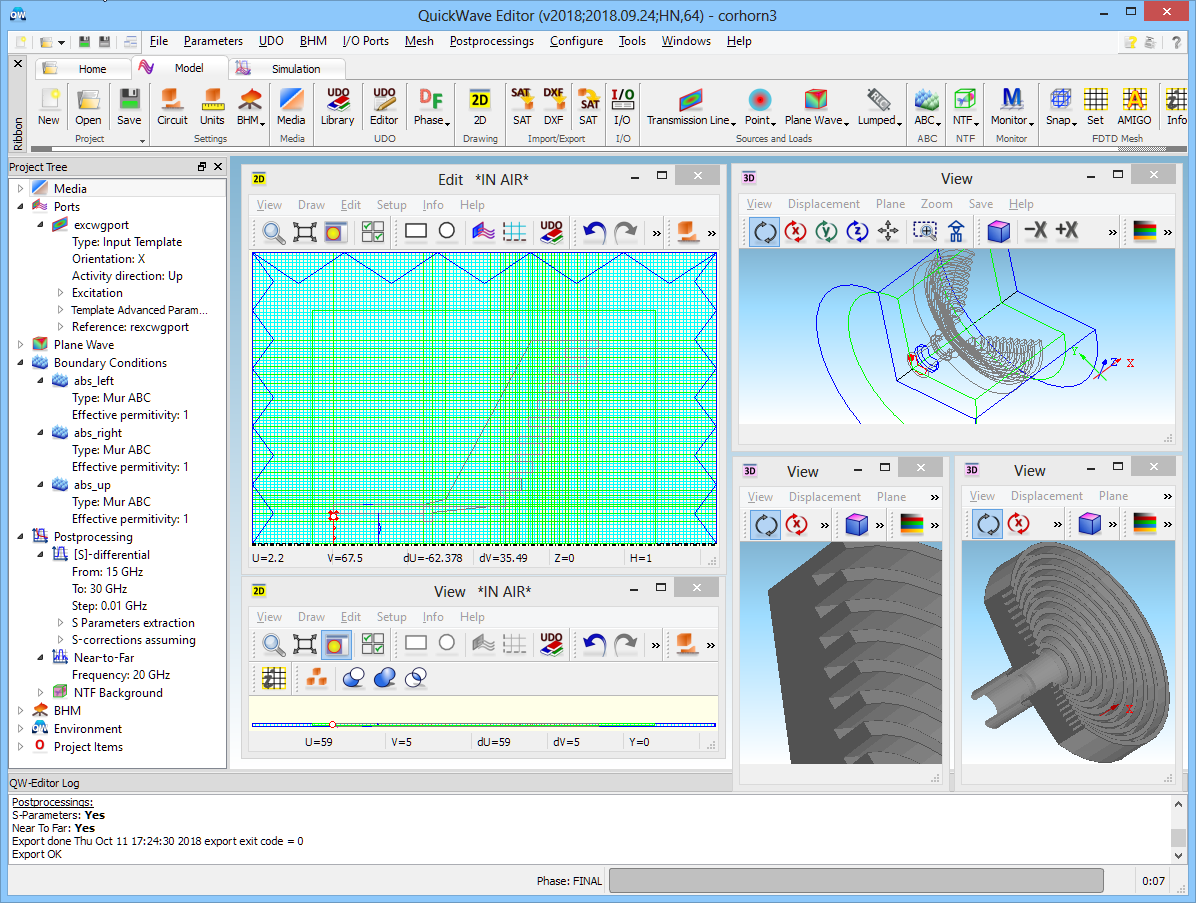Select the circle draw tool in Edit window
The width and height of the screenshot is (1196, 903).
[447, 231]
